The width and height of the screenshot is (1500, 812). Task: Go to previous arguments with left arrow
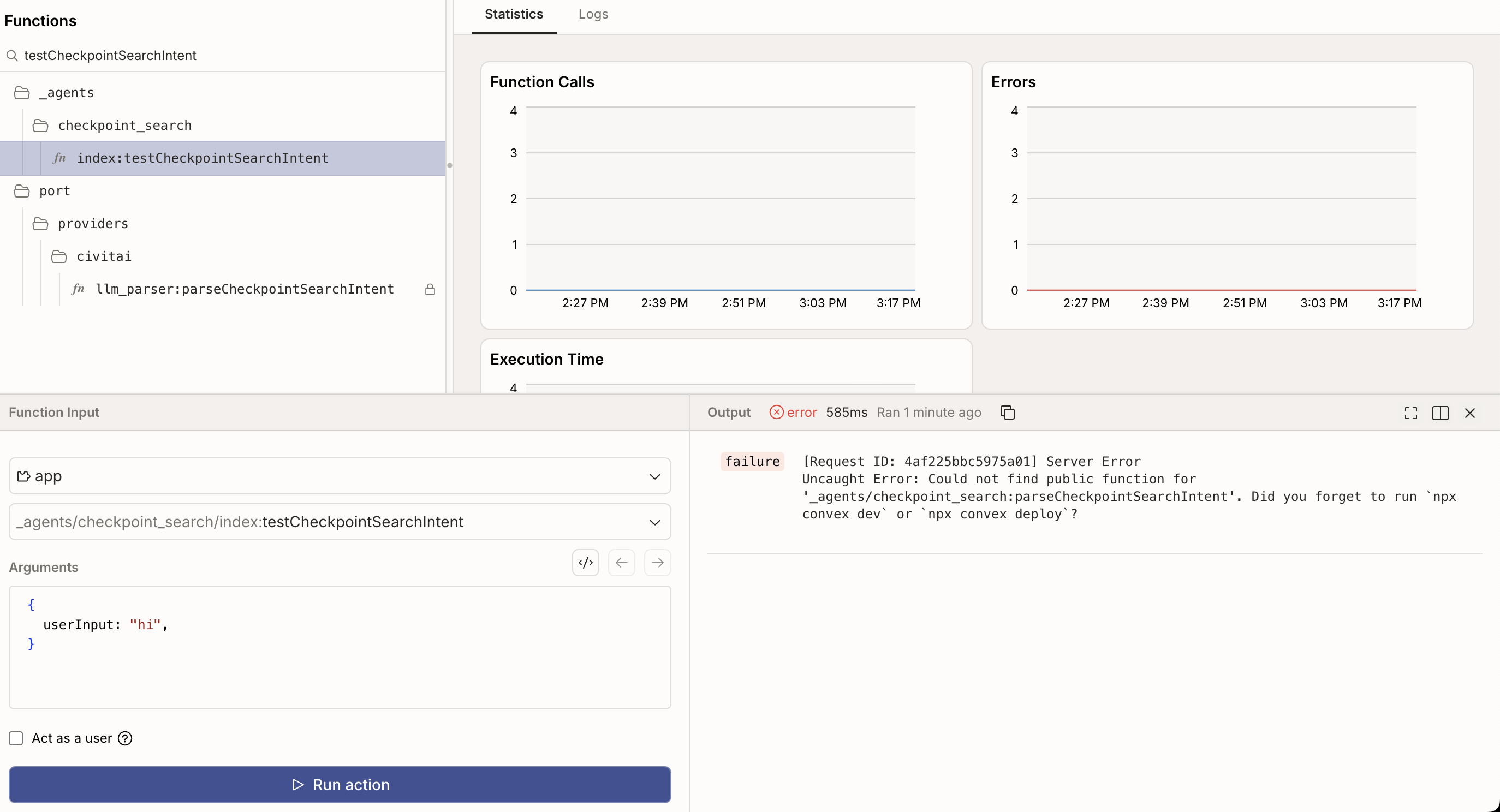tap(621, 562)
